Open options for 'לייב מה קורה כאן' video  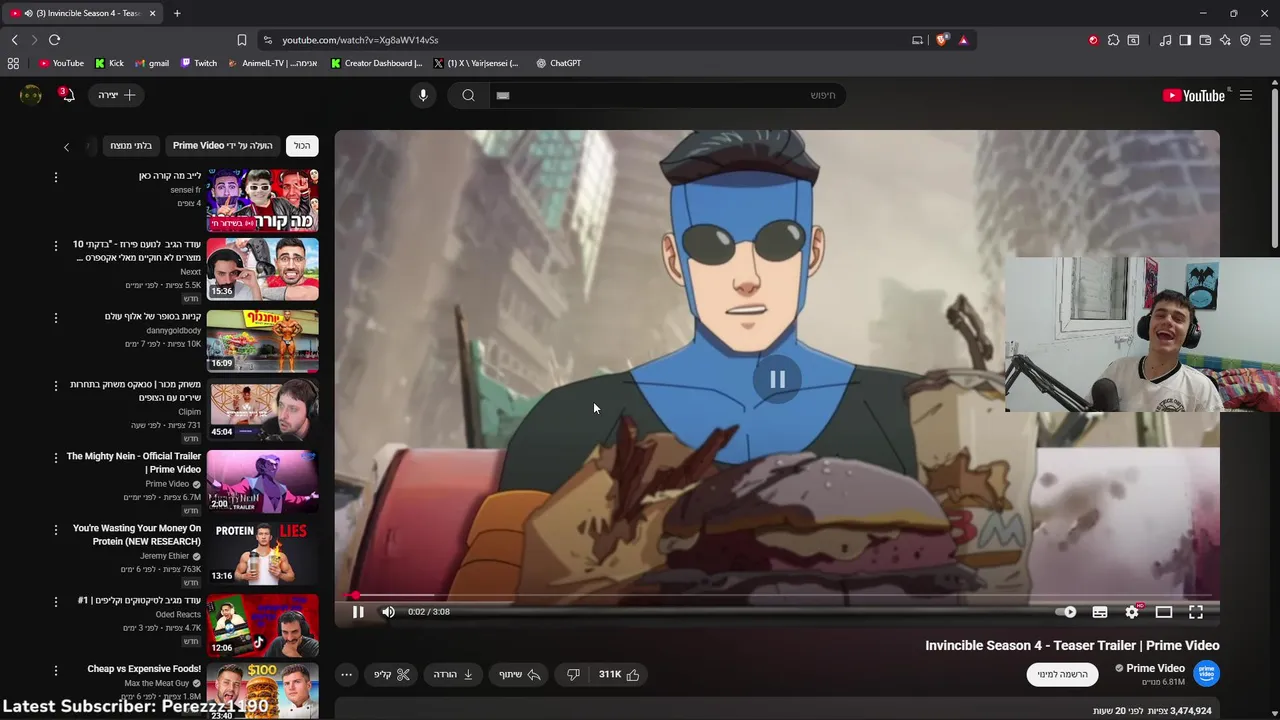(x=56, y=177)
